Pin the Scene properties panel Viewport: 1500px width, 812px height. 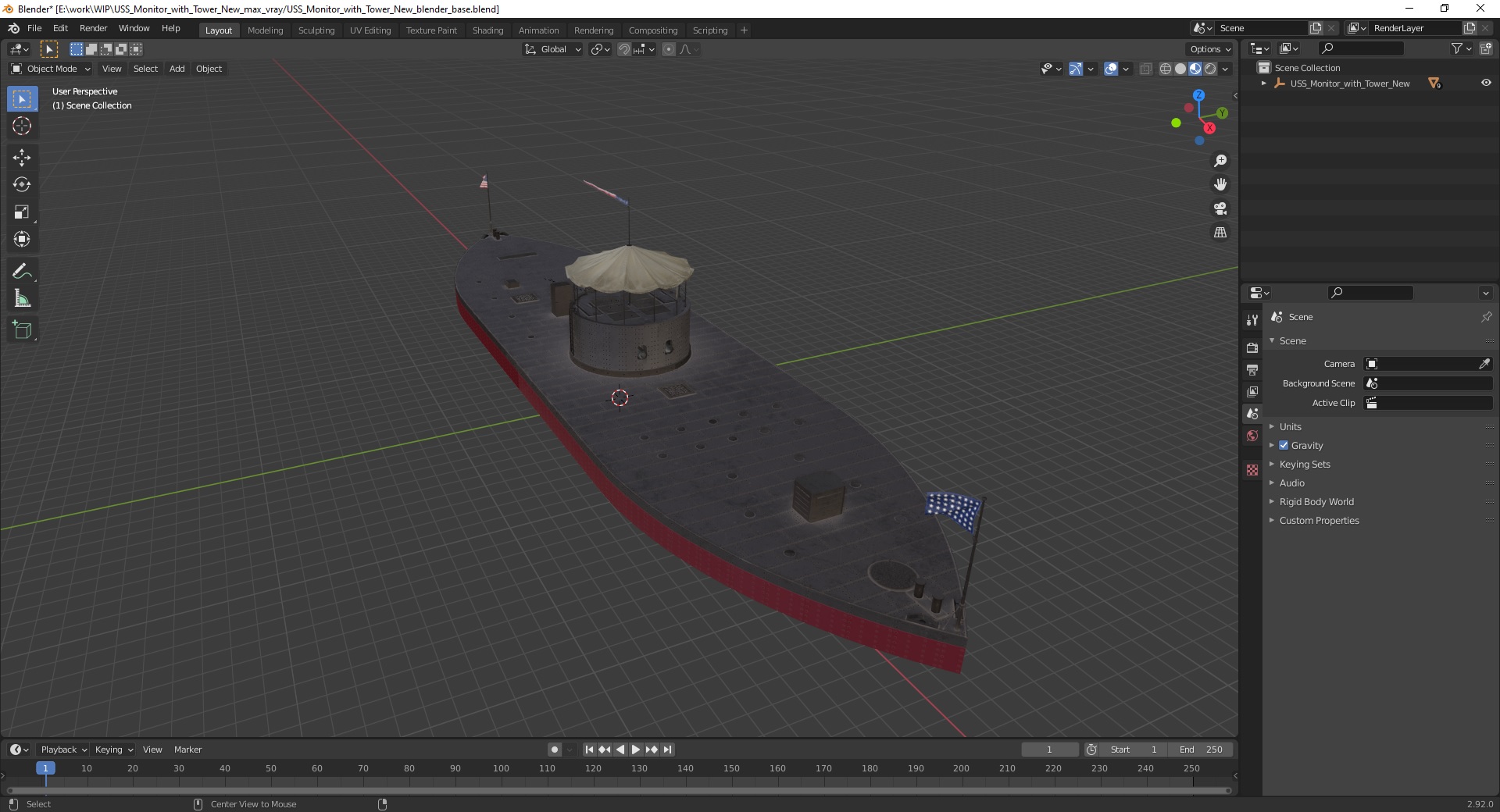[1486, 317]
